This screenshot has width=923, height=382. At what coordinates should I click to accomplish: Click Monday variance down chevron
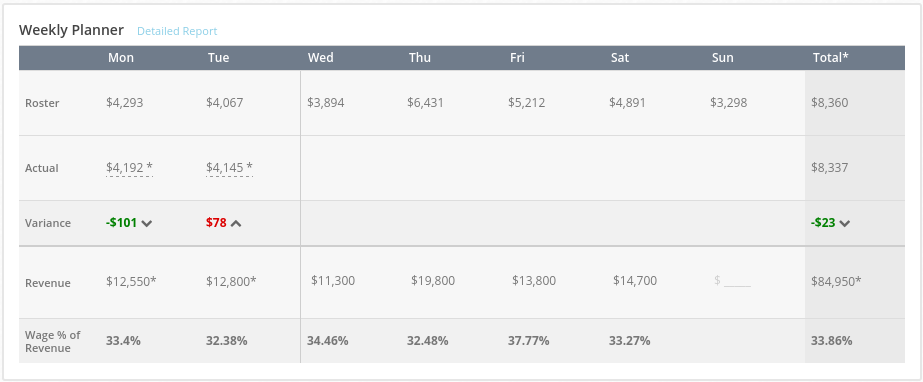[x=147, y=223]
